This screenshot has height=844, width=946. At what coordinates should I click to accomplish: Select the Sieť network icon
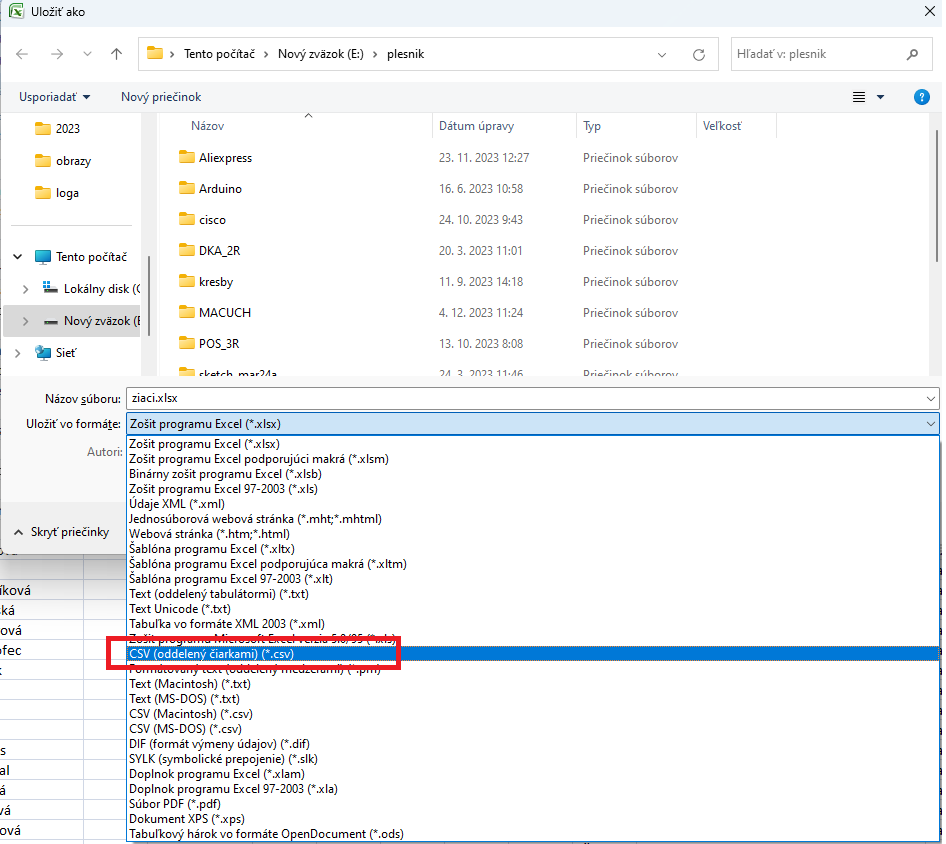pyautogui.click(x=43, y=353)
